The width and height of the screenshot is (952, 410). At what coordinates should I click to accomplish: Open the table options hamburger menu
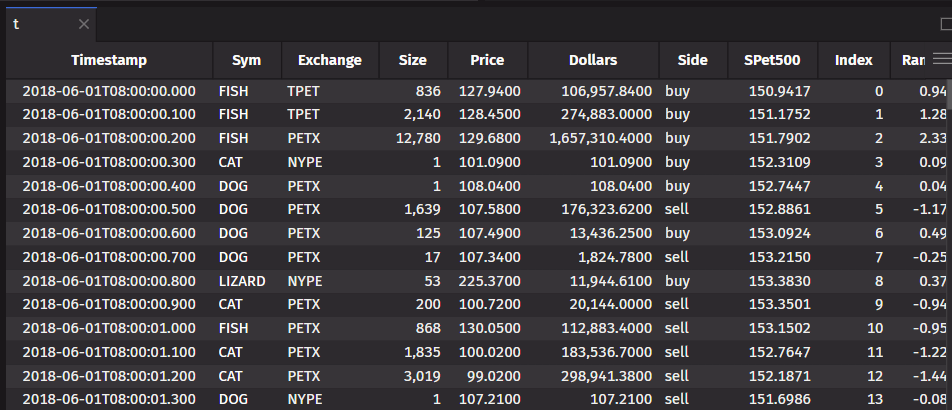click(941, 60)
